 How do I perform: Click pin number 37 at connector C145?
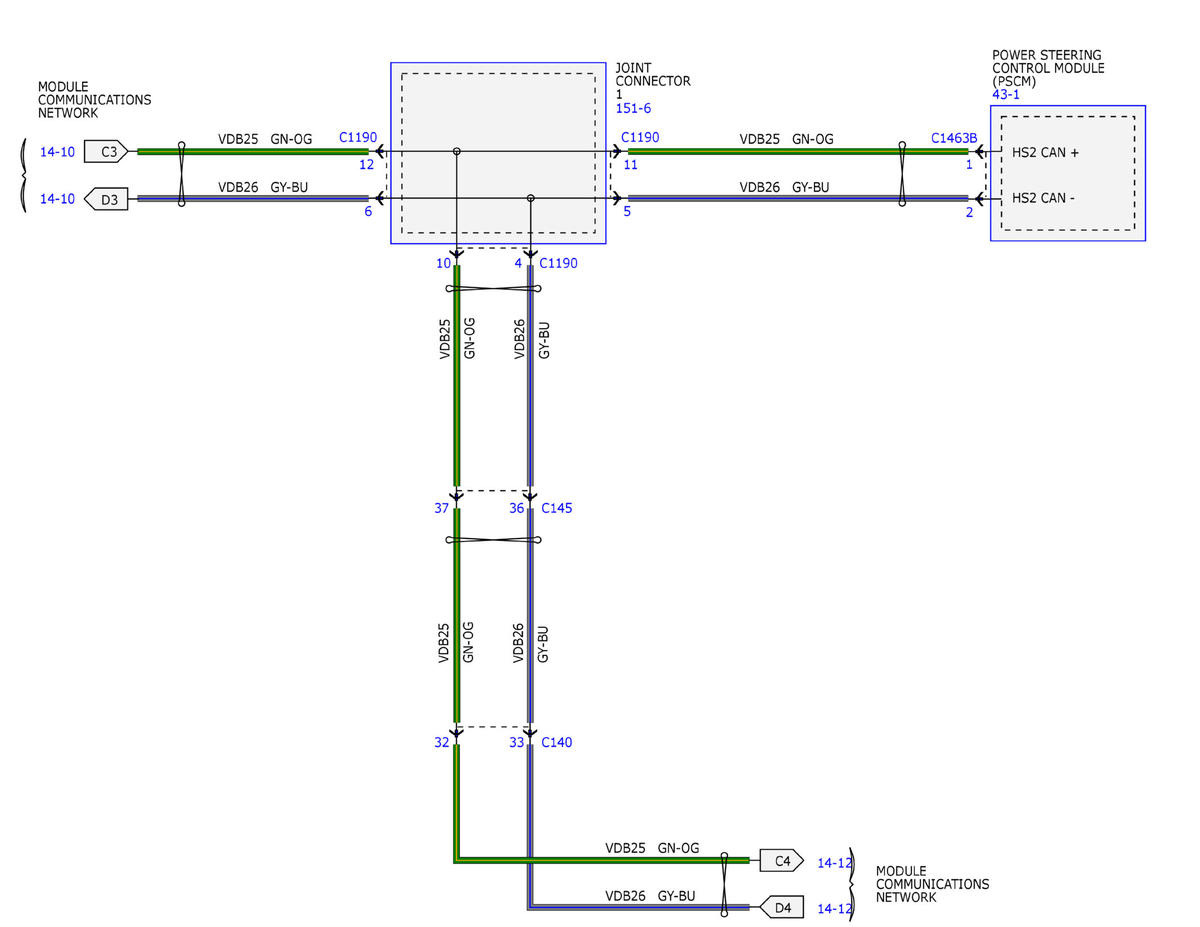pyautogui.click(x=441, y=508)
